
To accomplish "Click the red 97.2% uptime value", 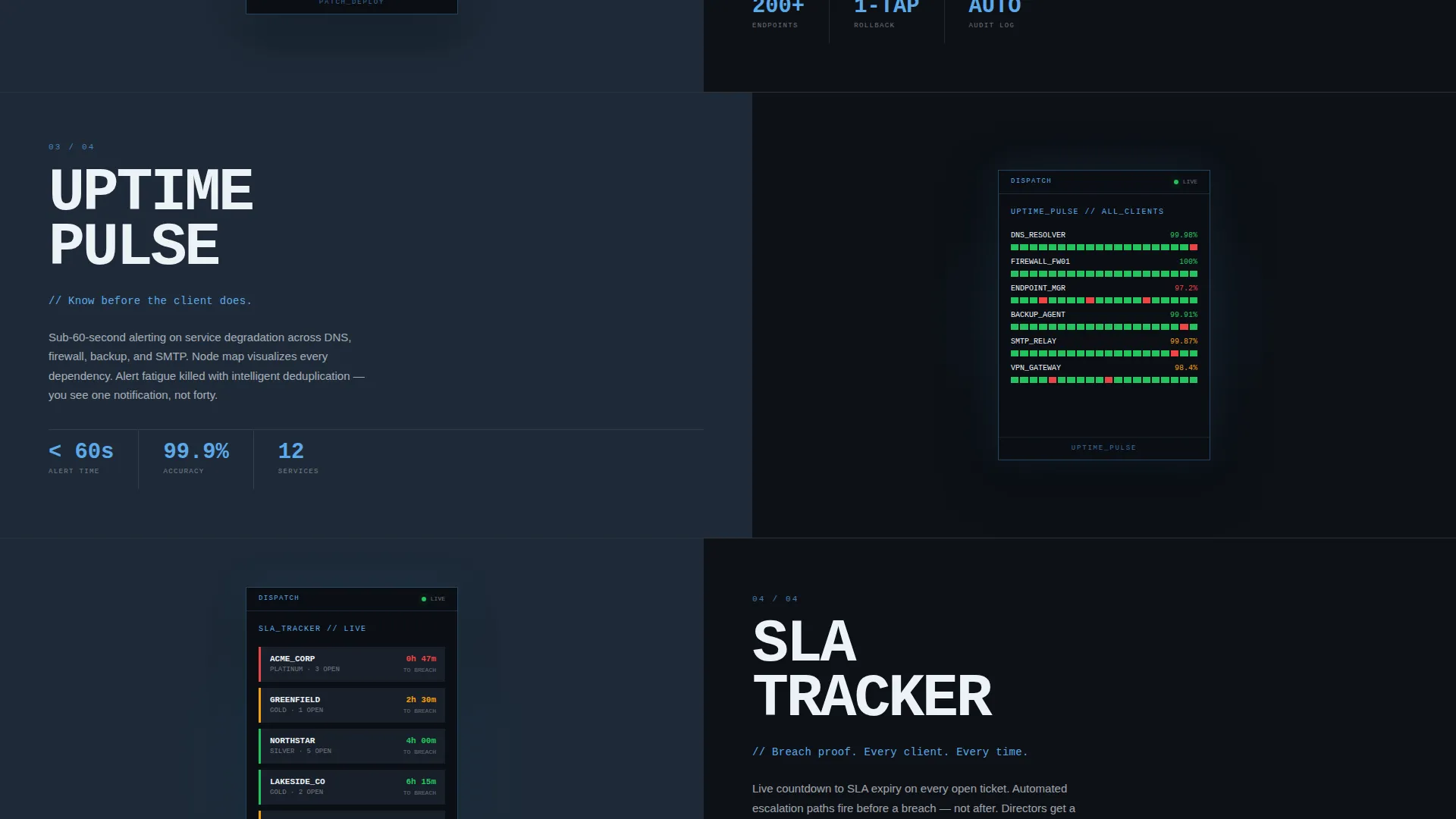I will coord(1186,288).
